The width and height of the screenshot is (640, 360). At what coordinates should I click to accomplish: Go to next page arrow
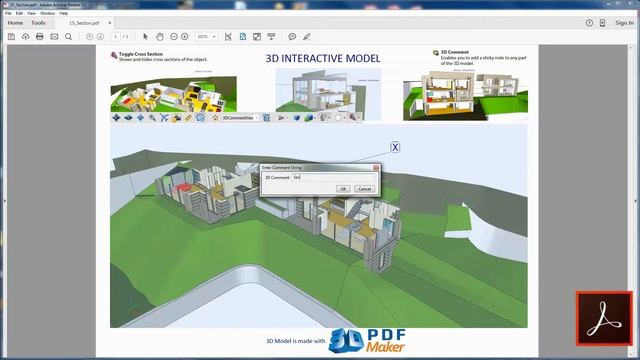coord(100,36)
